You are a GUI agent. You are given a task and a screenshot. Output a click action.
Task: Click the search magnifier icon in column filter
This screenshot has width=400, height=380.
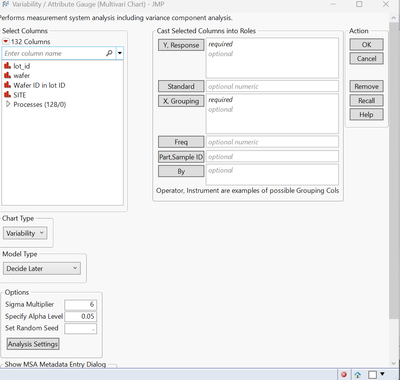(109, 53)
